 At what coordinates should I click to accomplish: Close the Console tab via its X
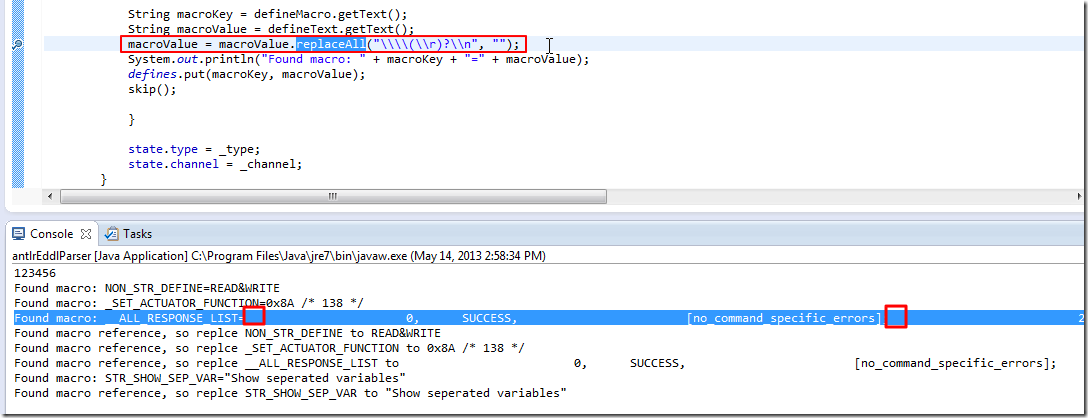pos(87,234)
